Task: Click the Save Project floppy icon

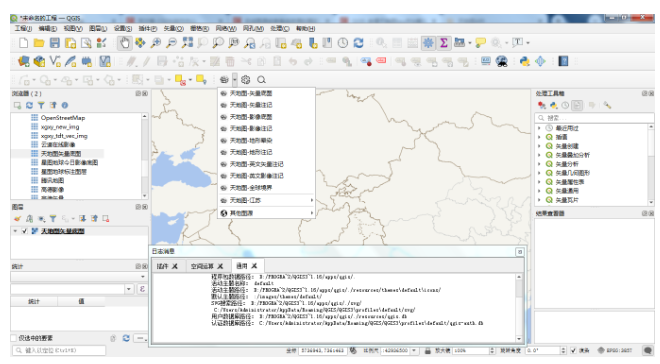Action: 55,43
